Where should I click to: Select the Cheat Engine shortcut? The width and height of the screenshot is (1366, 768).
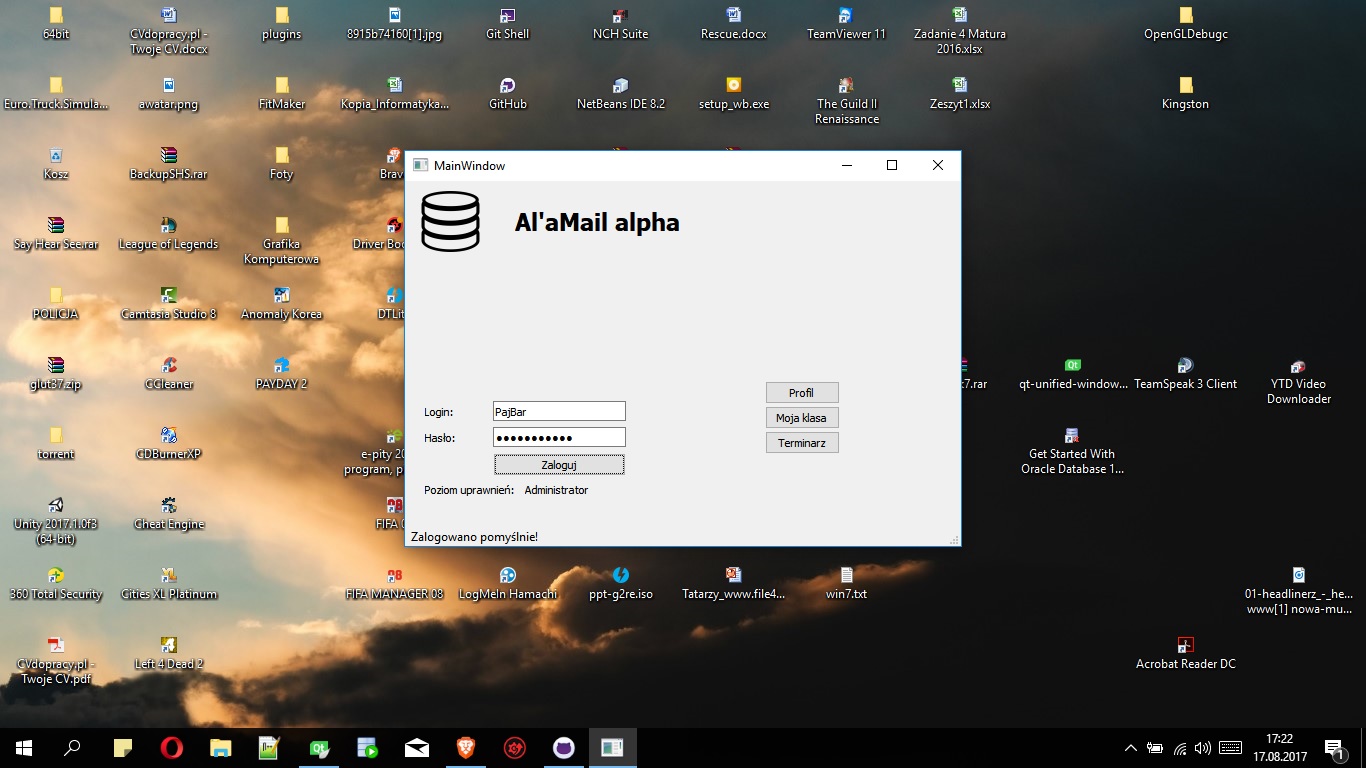click(168, 514)
